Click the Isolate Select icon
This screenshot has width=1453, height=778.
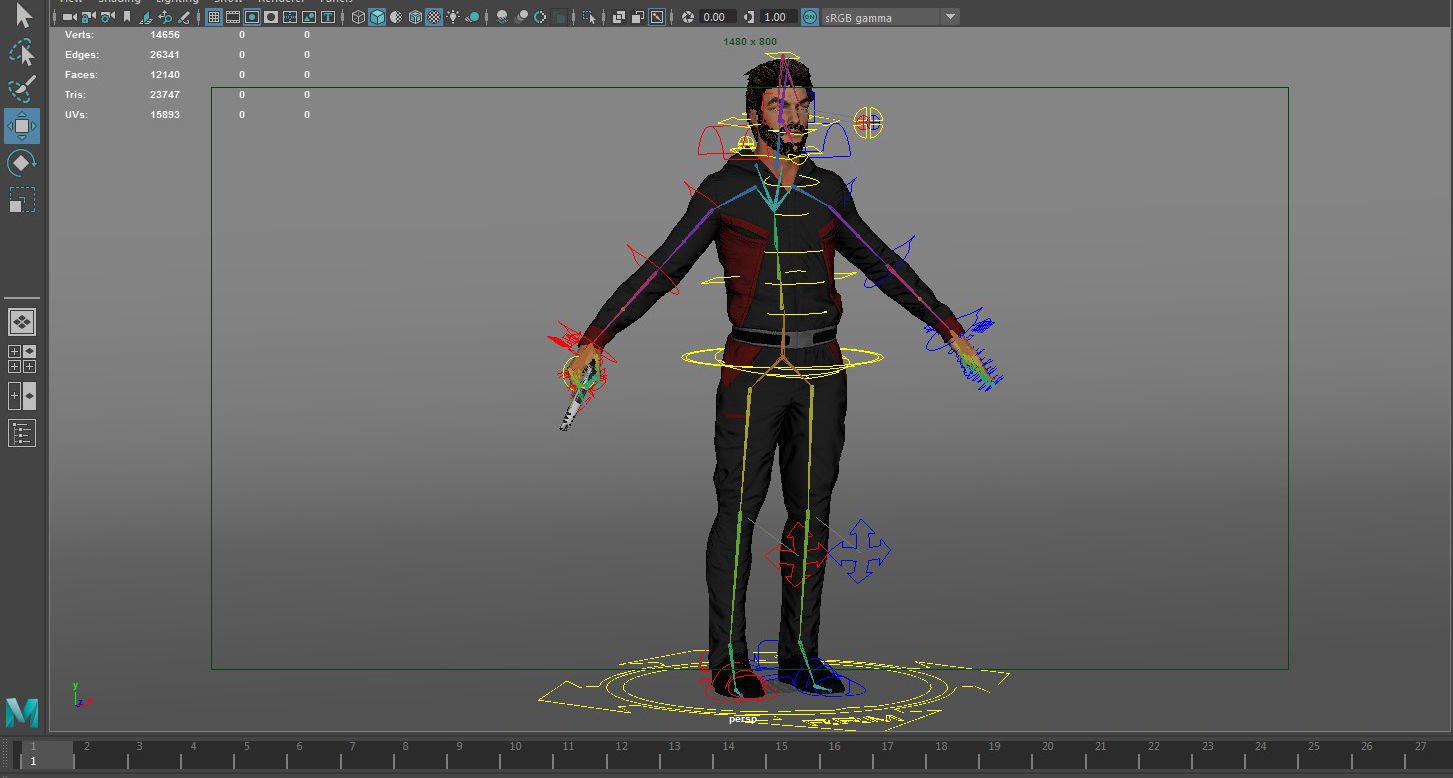point(589,17)
